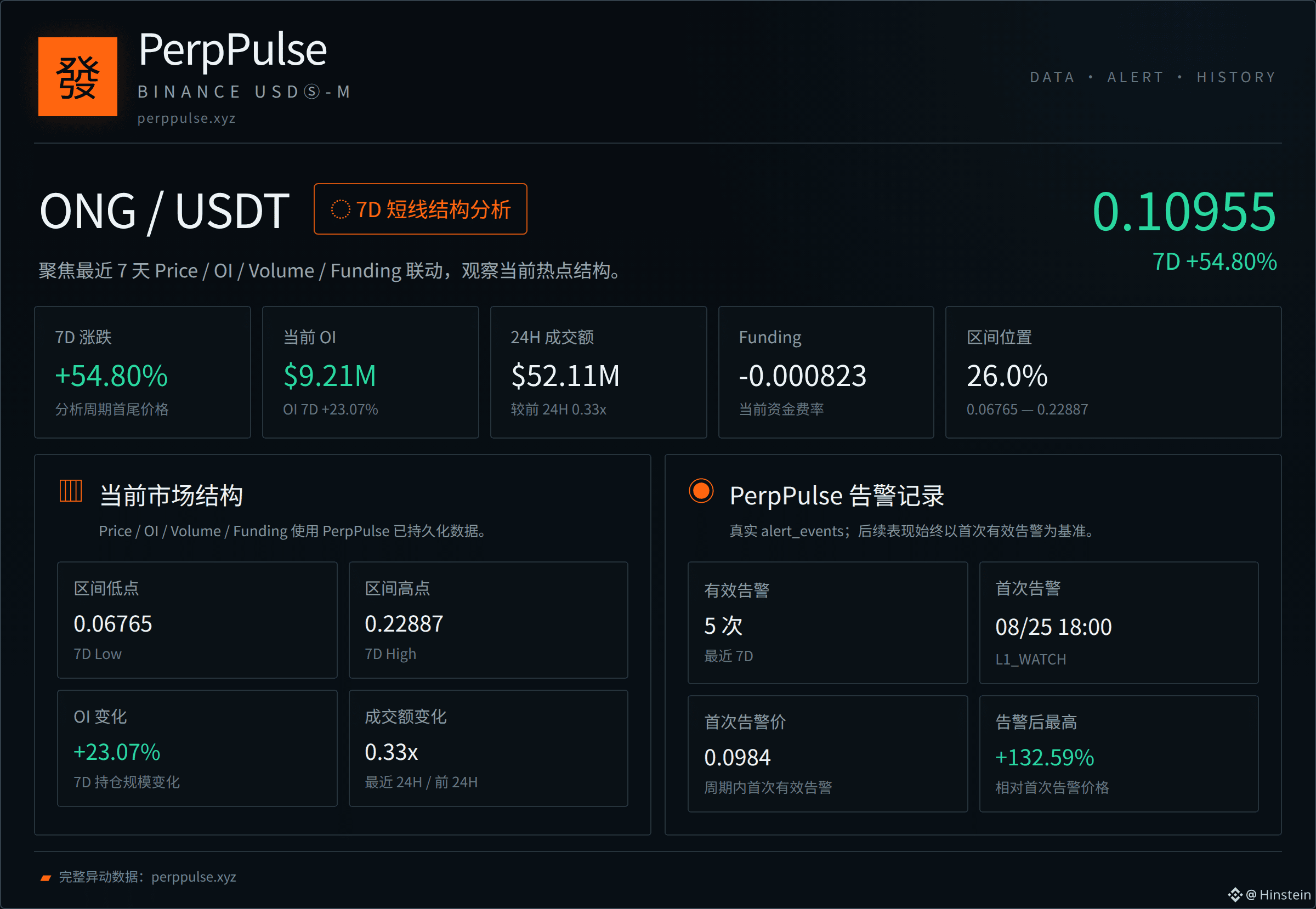This screenshot has width=1316, height=909.
Task: Click the 7D 涨跌 card label
Action: point(83,337)
